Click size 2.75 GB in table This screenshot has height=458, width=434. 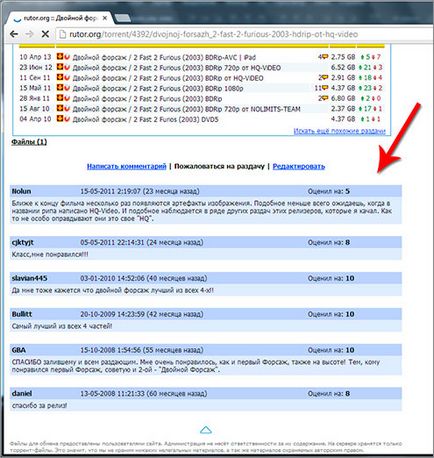click(343, 57)
